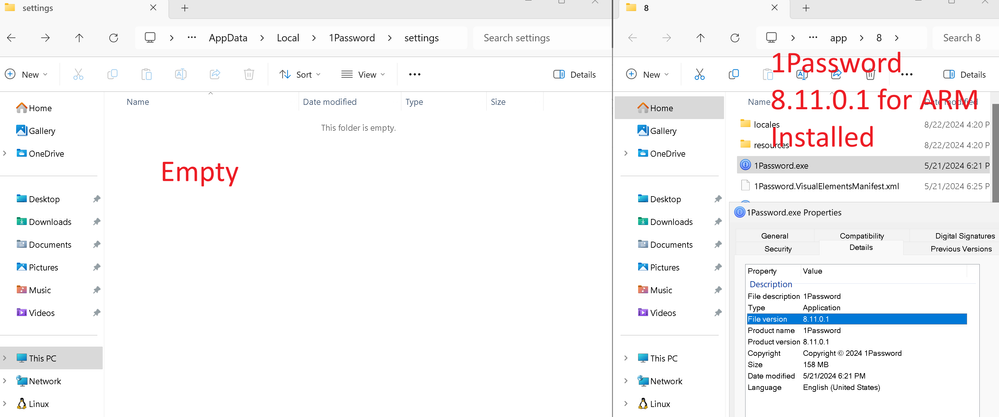Switch to the Digital Signatures tab
The image size is (999, 417).
[x=964, y=236]
